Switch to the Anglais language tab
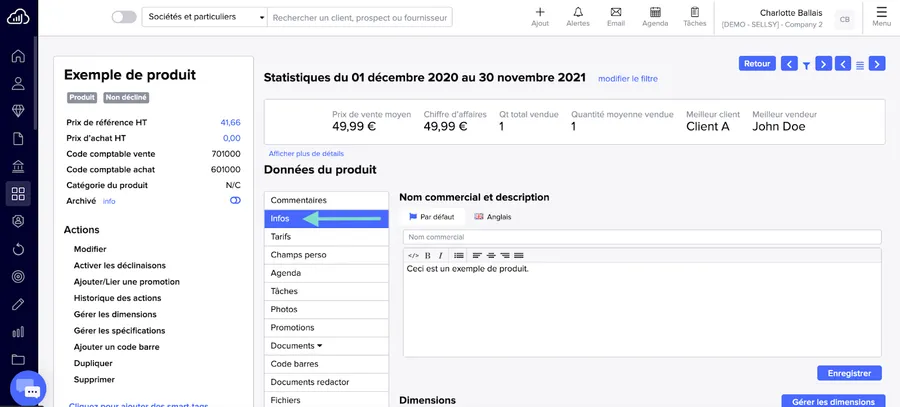This screenshot has width=900, height=407. 493,217
